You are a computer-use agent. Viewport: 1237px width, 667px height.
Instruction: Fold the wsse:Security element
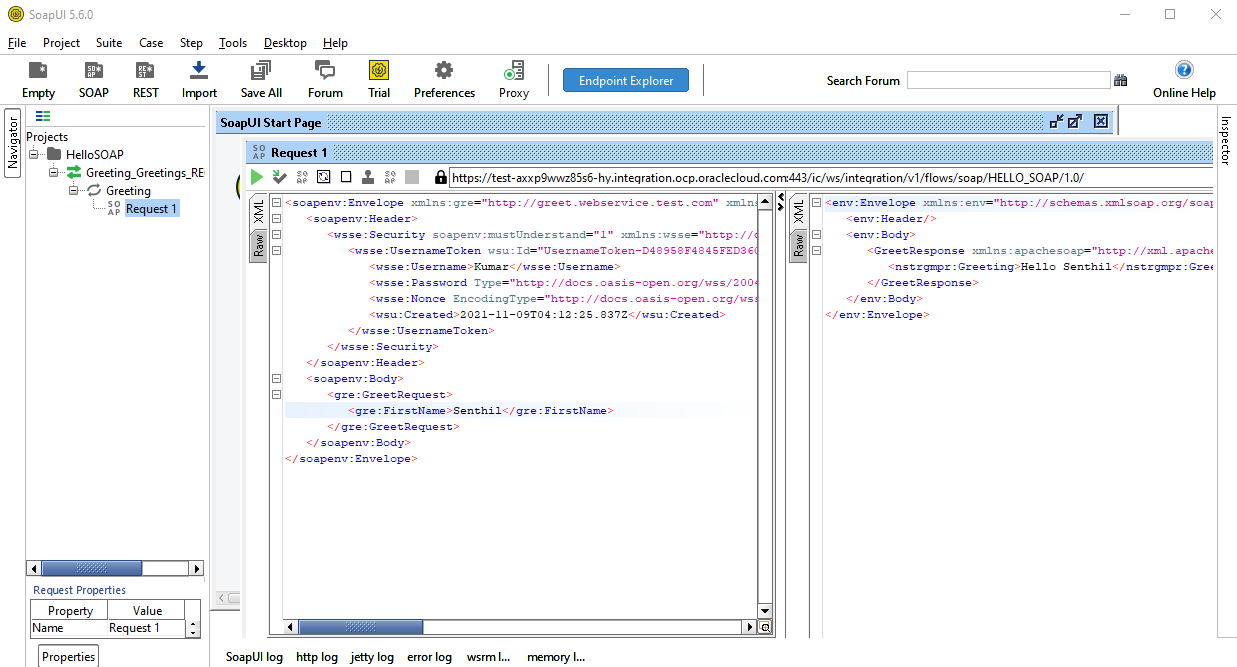tap(276, 235)
